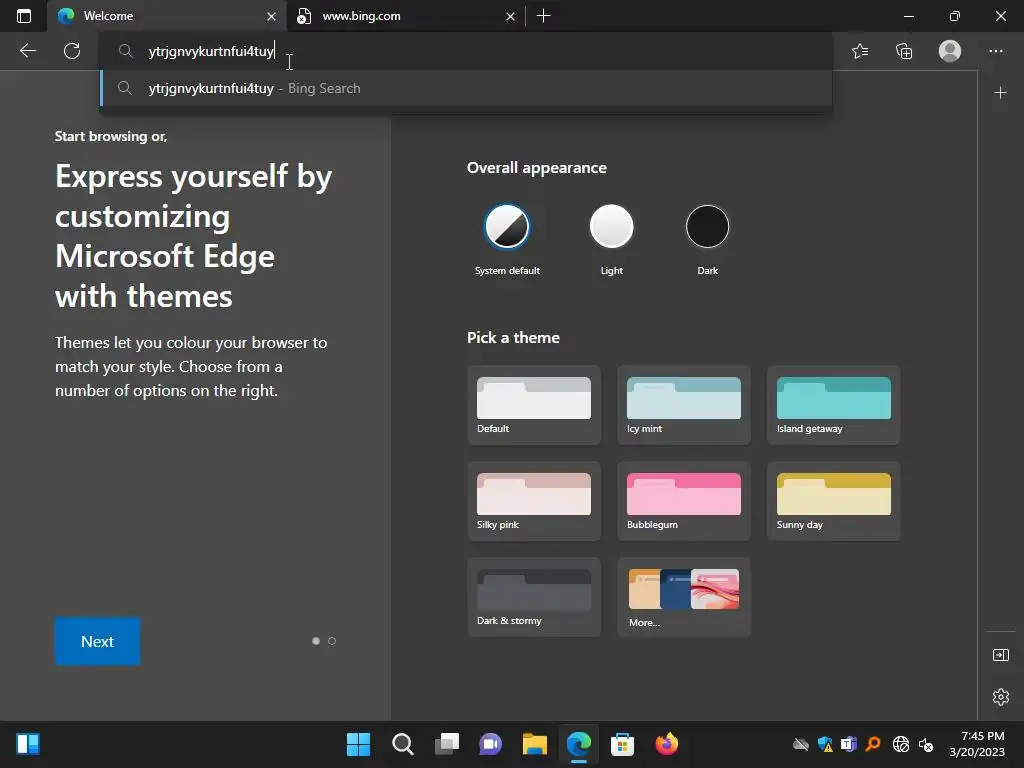The width and height of the screenshot is (1024, 768).
Task: Open Windows Start menu
Action: coord(358,744)
